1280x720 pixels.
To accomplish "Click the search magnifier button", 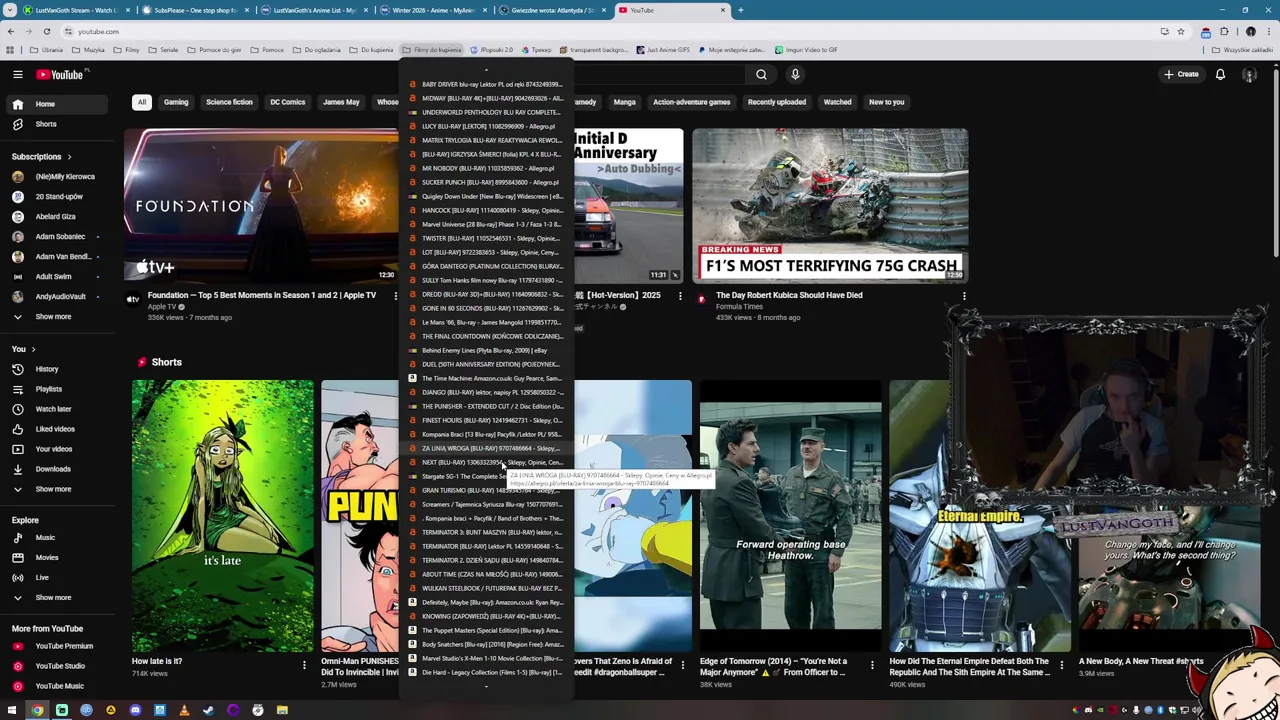I will click(x=761, y=74).
